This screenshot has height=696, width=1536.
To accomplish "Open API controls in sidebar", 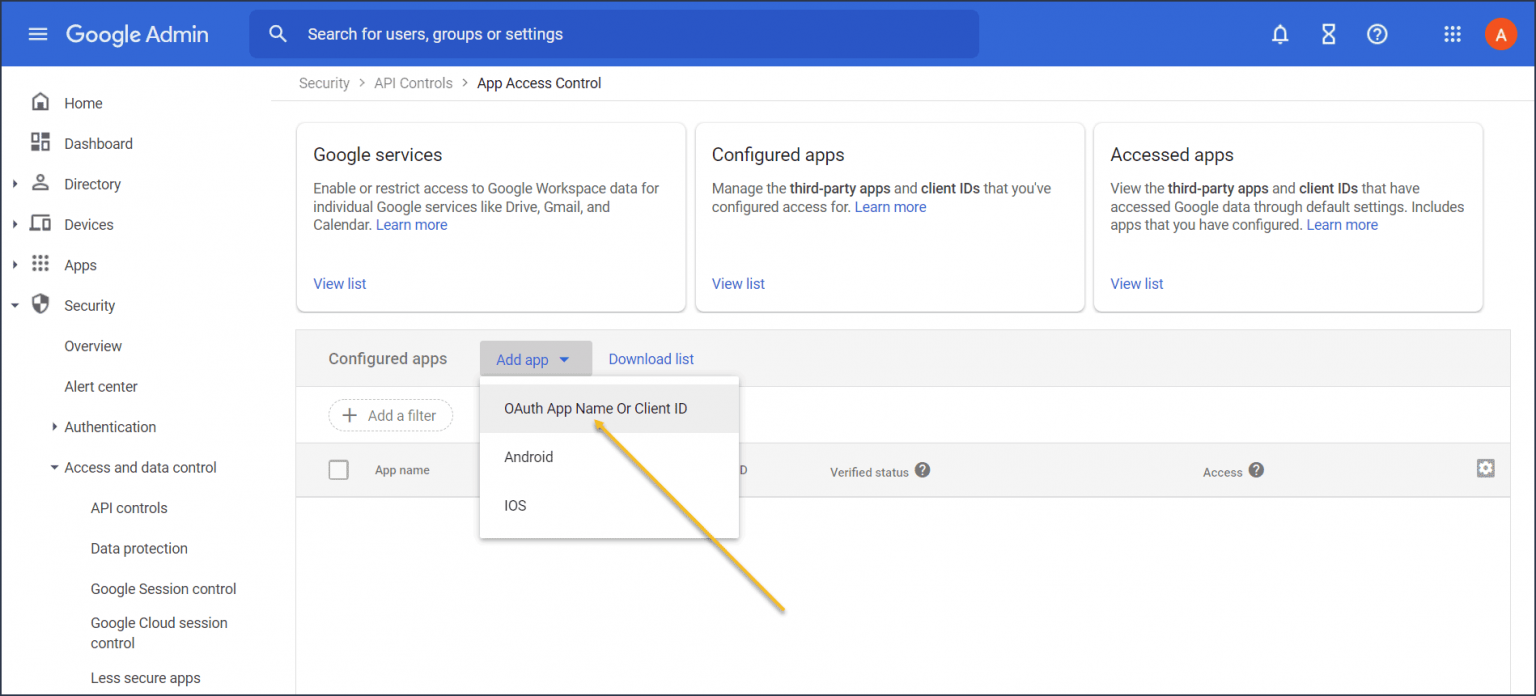I will tap(129, 508).
